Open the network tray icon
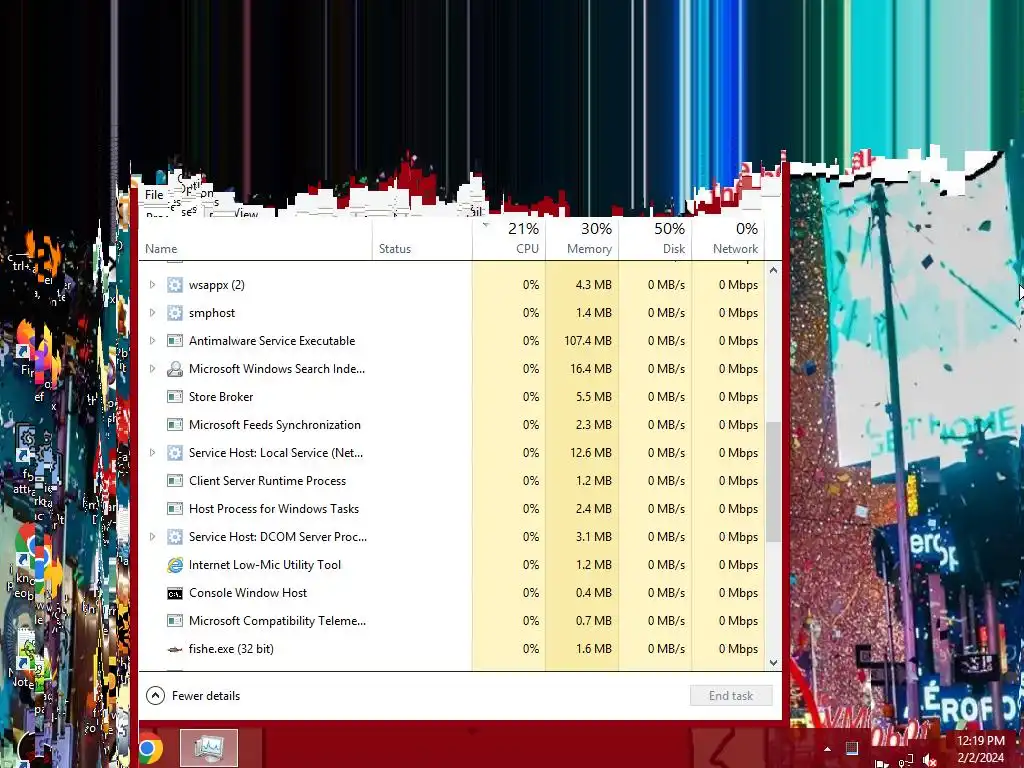 906,761
